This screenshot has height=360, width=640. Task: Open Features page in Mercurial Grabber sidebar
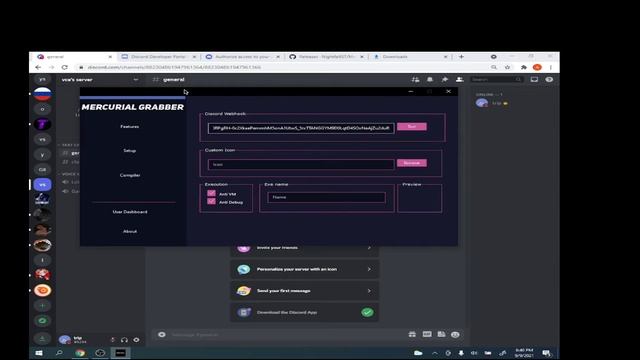[x=129, y=127]
